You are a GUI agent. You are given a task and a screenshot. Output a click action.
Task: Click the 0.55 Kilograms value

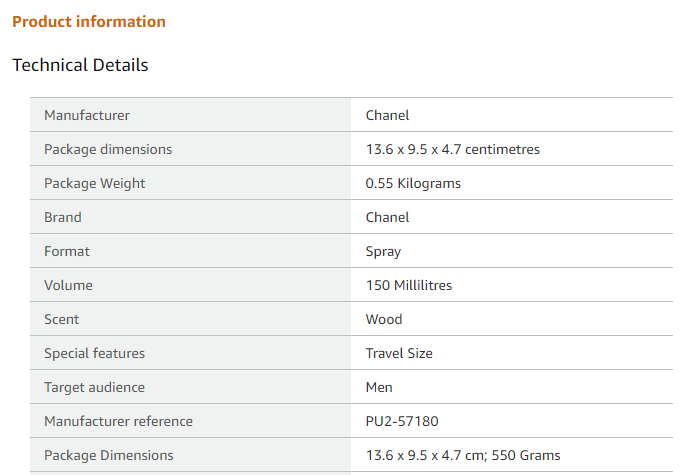click(413, 183)
